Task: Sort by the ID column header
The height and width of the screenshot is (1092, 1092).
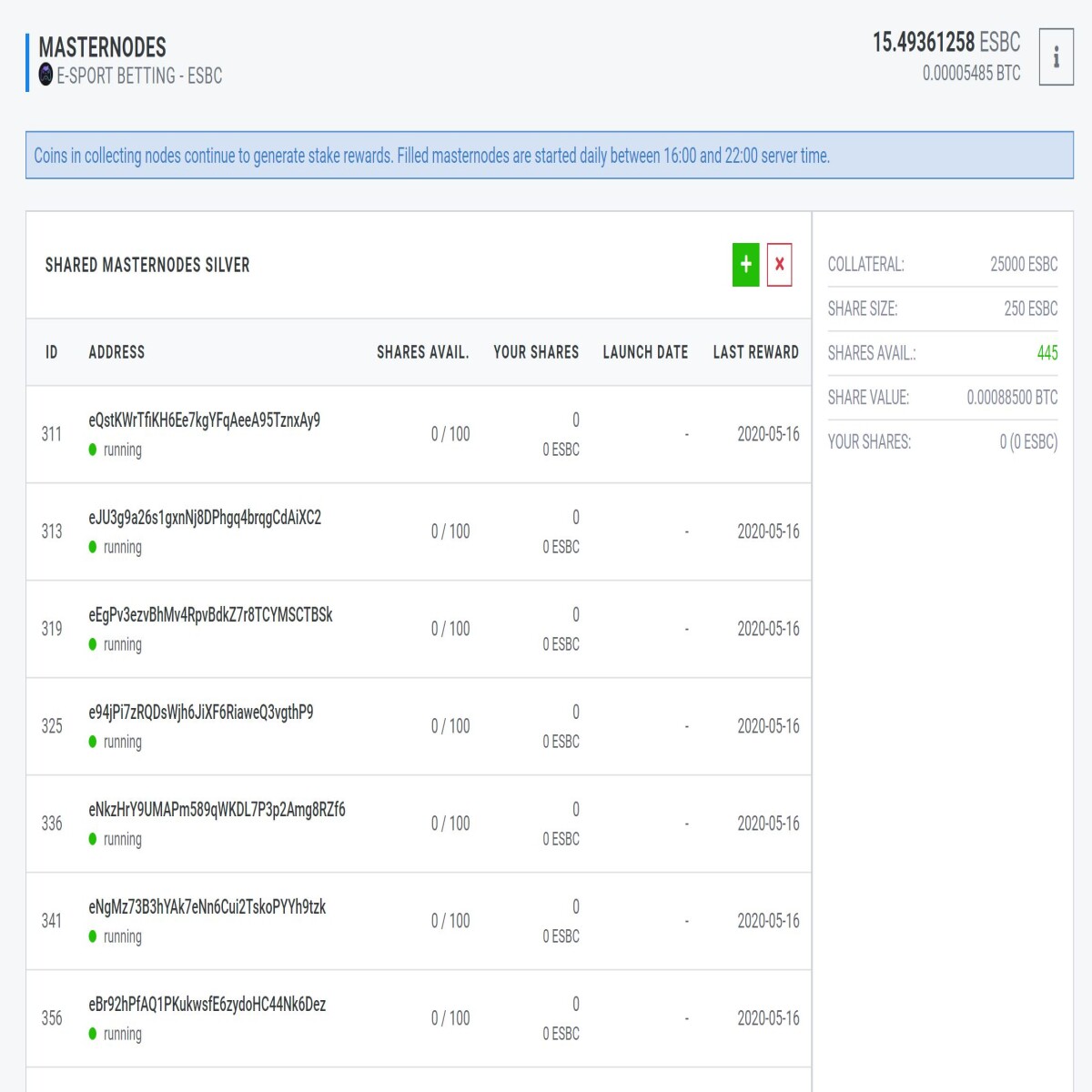Action: (x=52, y=352)
